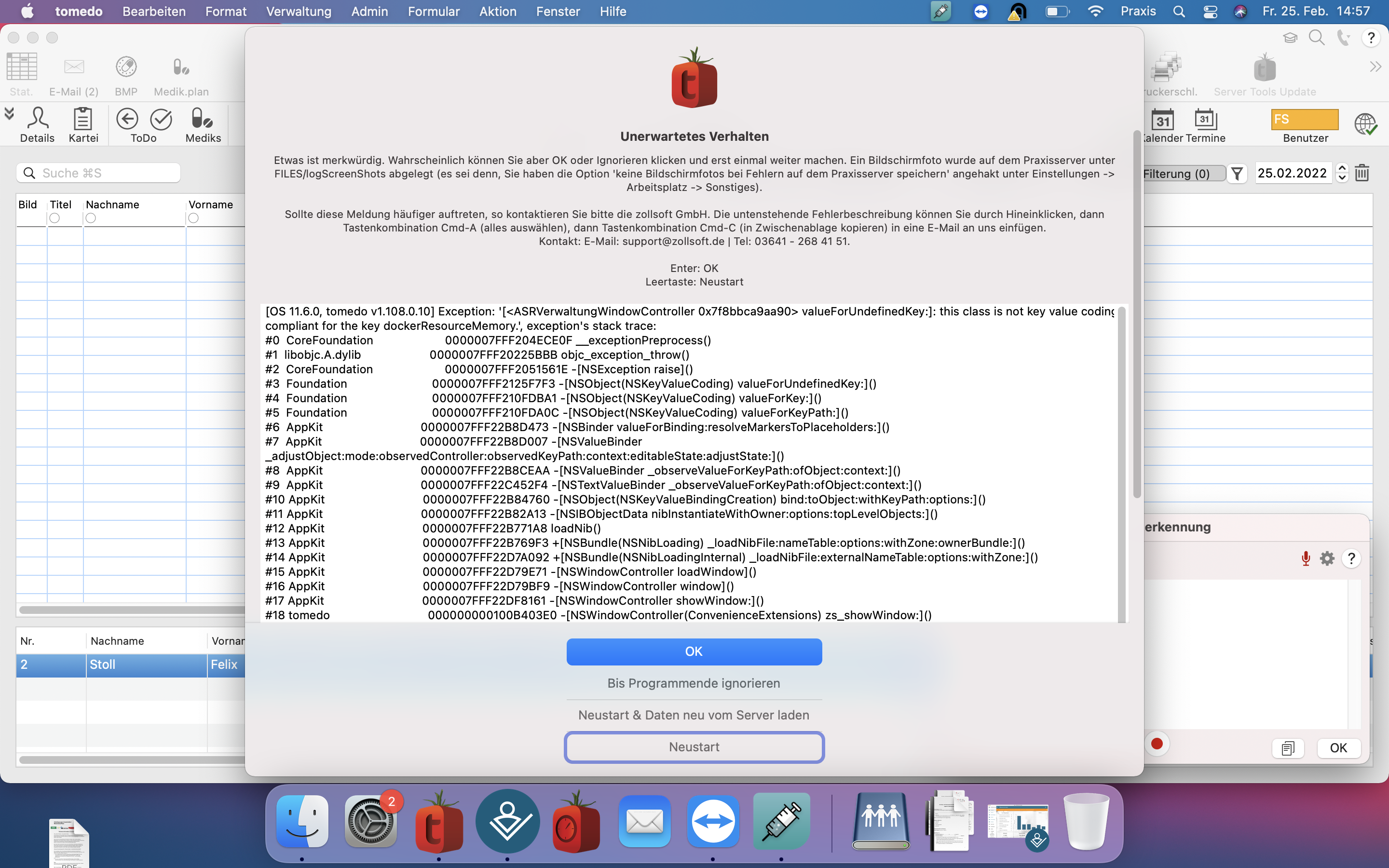Open Spotlight search in menu bar

click(1179, 12)
